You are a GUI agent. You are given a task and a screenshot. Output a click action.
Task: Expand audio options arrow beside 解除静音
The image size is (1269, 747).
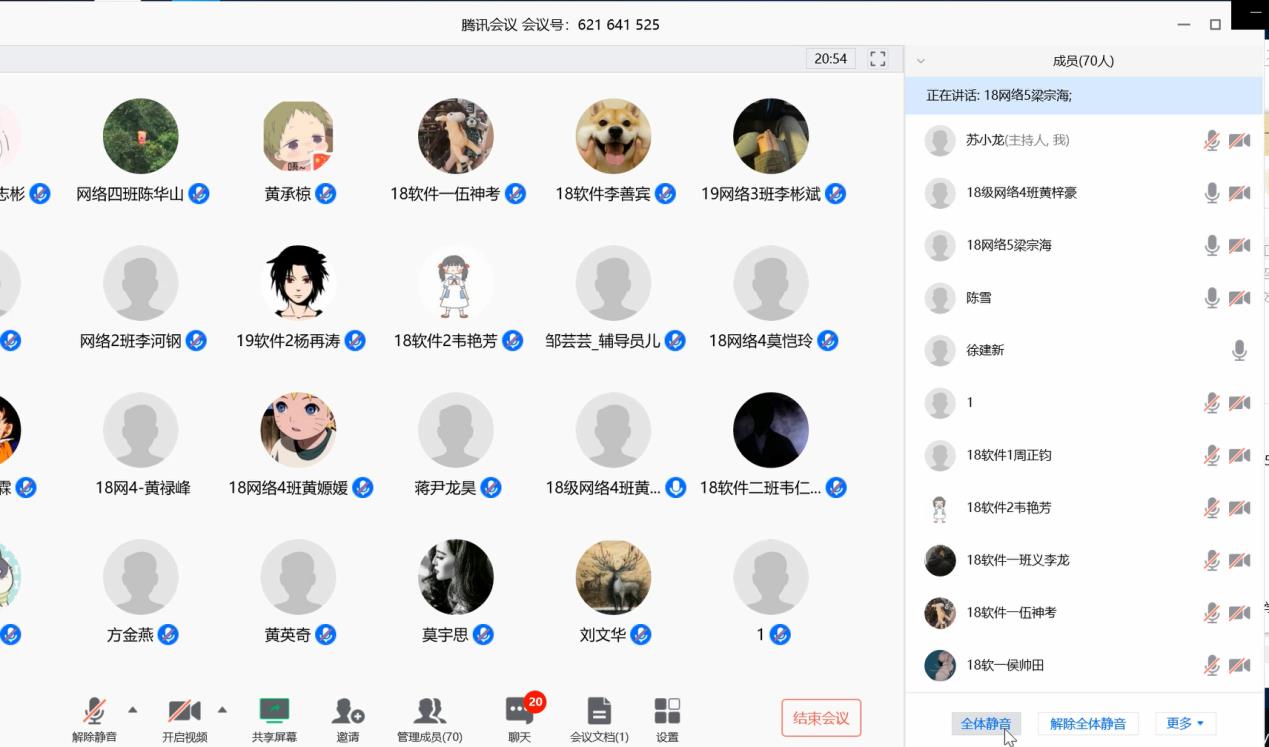point(133,710)
